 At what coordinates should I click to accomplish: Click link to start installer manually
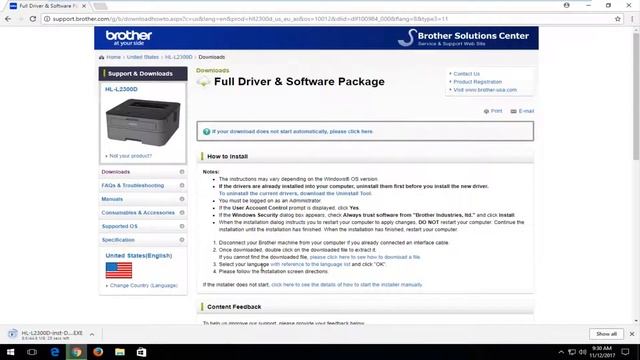347,284
